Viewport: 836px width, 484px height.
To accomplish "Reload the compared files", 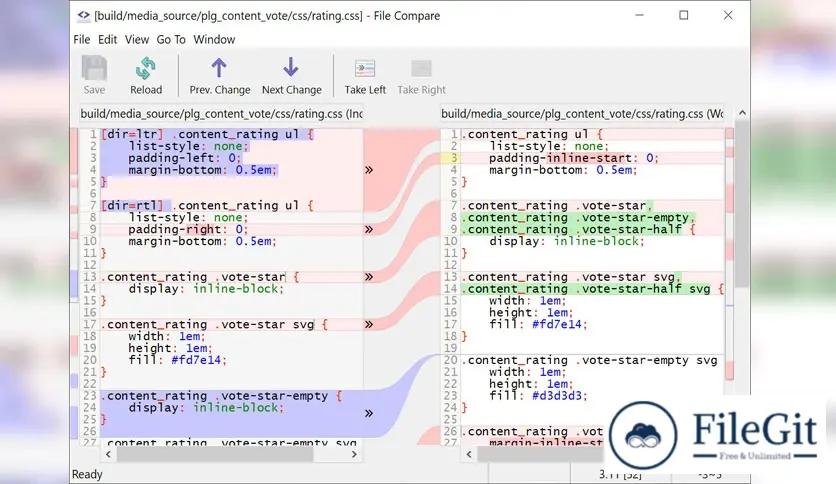I will pyautogui.click(x=146, y=69).
